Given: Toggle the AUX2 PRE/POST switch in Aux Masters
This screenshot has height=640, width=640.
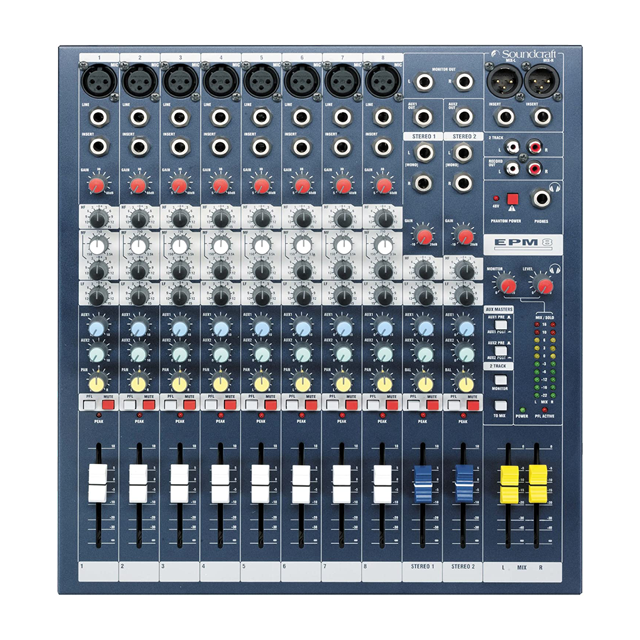Looking at the screenshot, I should (500, 351).
